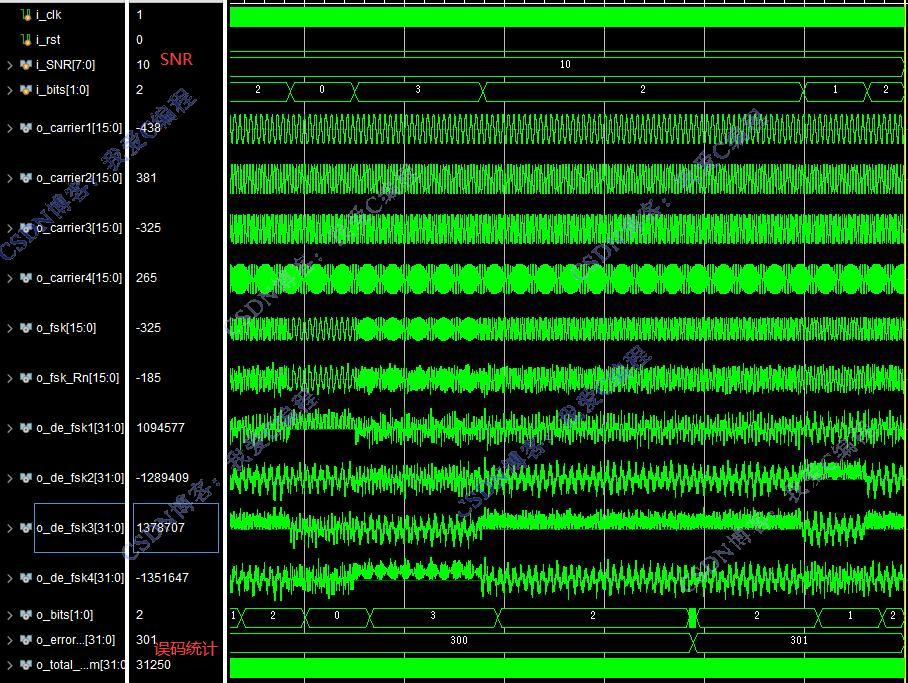Expand the o_de_fsk3[31:0] signal
The image size is (908, 683).
(10, 528)
